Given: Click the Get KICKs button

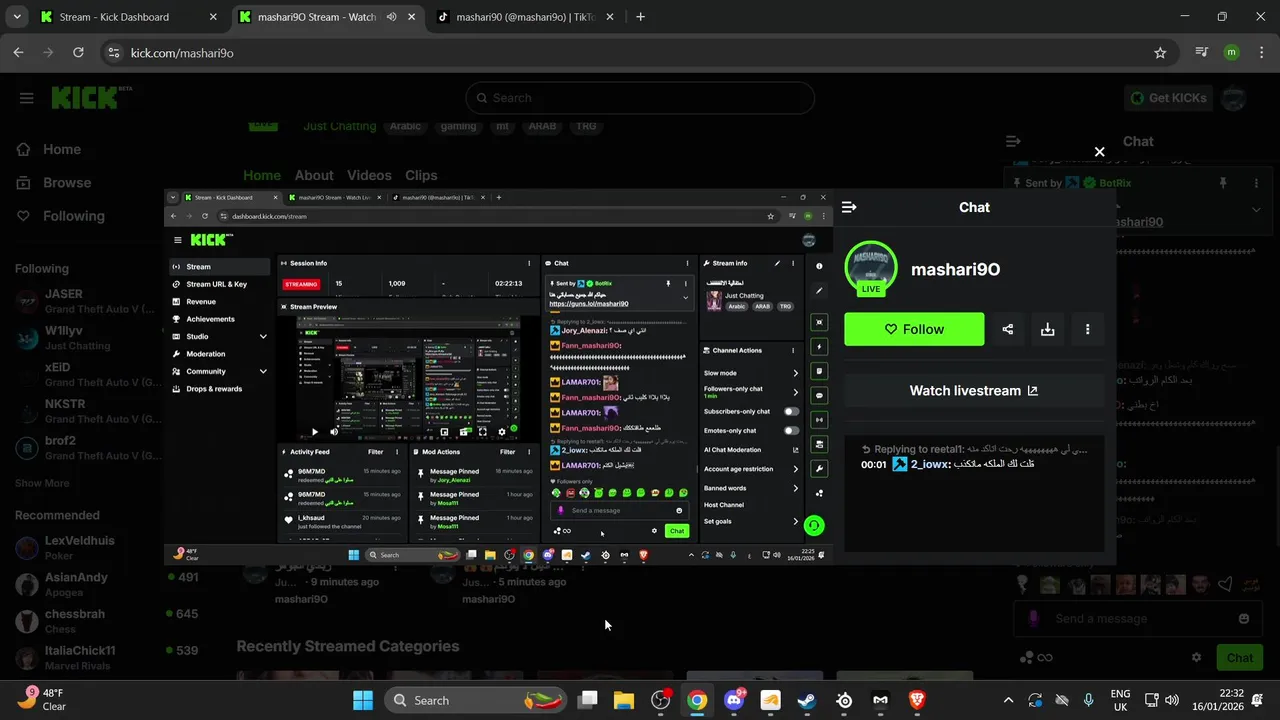Looking at the screenshot, I should click(1168, 98).
